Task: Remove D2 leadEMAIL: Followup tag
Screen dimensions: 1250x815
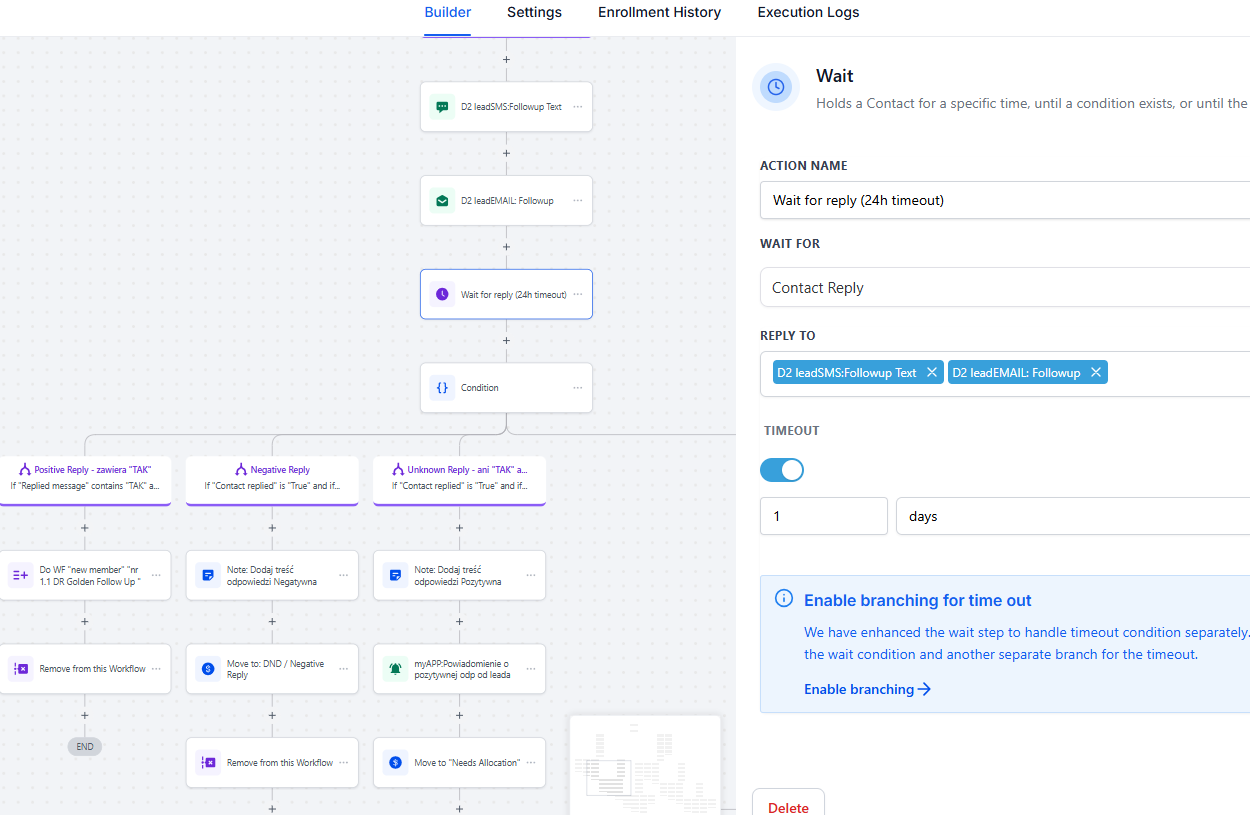Action: [1096, 373]
